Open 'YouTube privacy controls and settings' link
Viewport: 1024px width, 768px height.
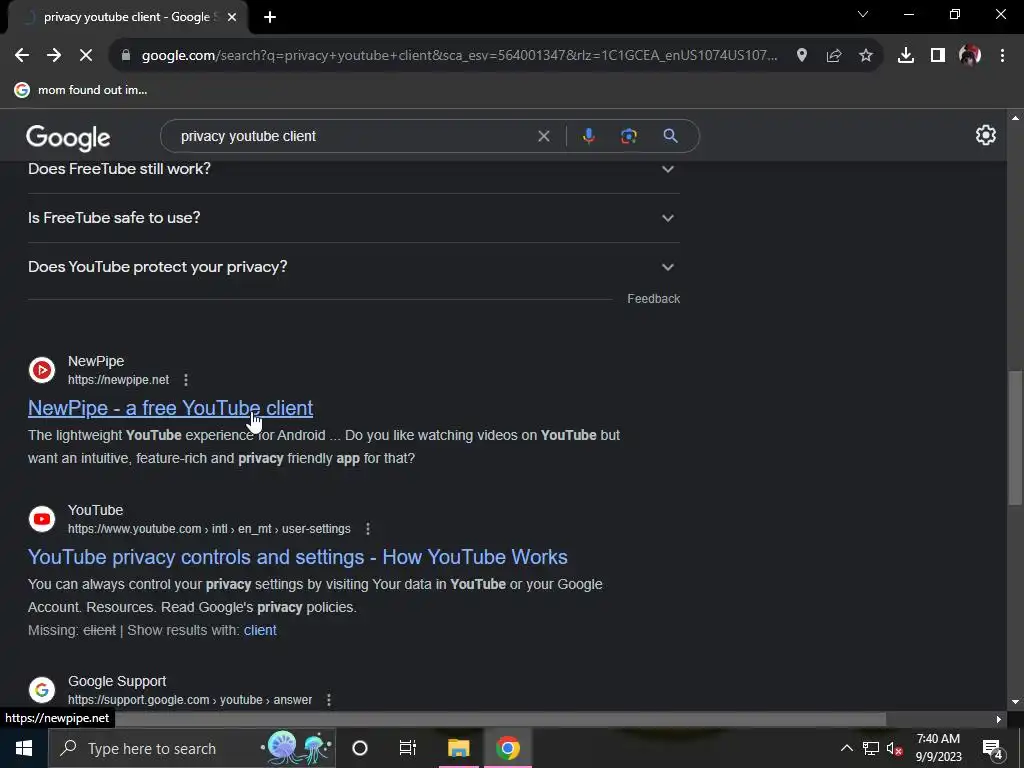(x=298, y=557)
